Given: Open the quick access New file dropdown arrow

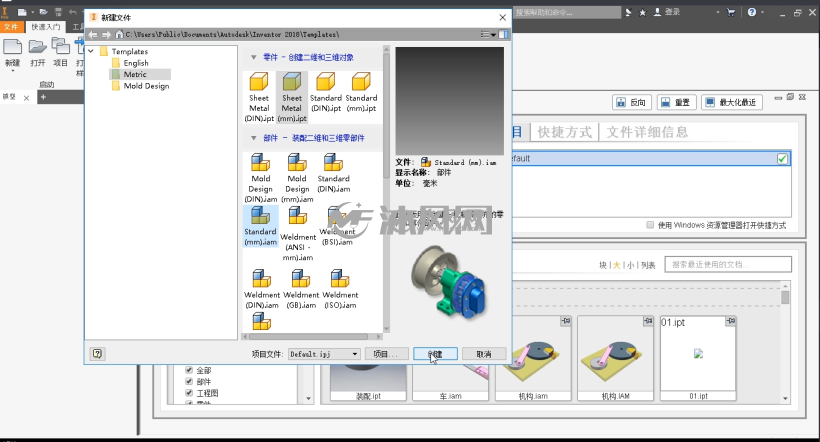Looking at the screenshot, I should (32, 12).
